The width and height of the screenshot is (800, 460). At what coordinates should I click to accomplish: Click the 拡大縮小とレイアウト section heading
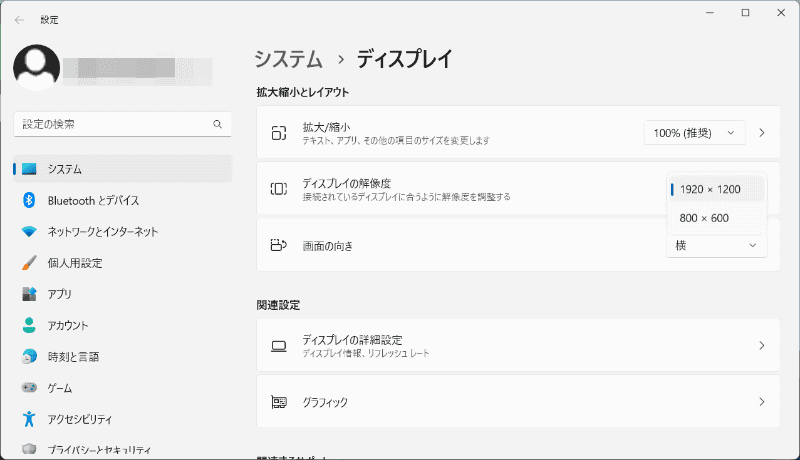(303, 92)
